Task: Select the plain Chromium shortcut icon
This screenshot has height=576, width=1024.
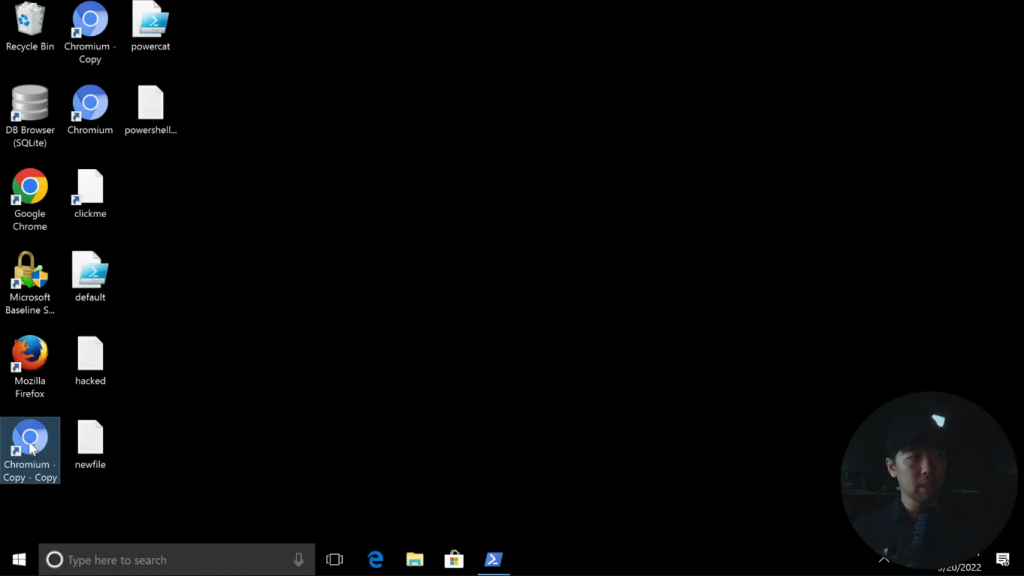Action: 90,110
